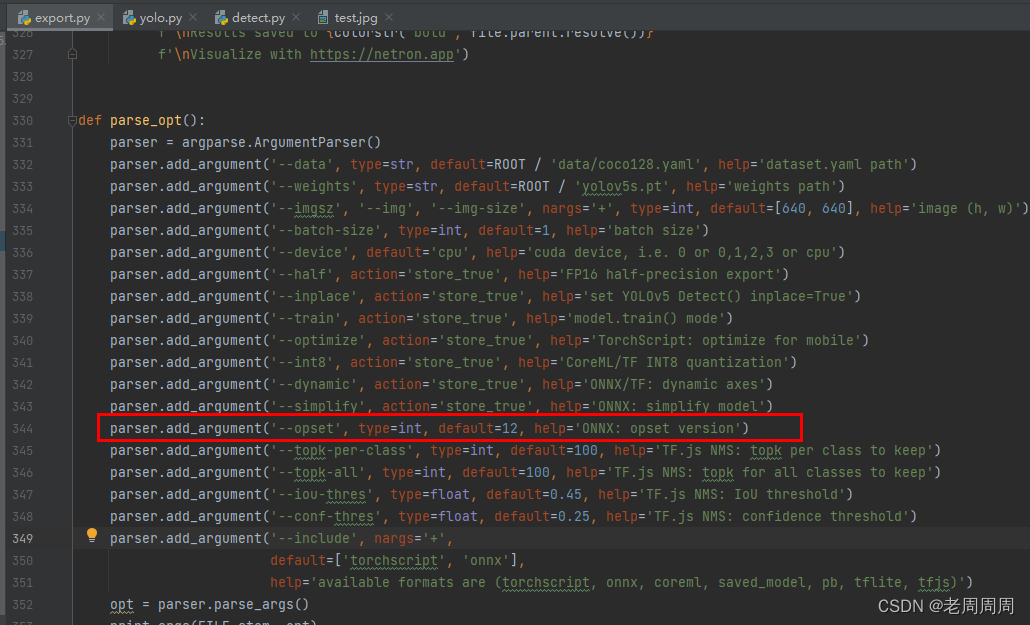Image resolution: width=1030 pixels, height=625 pixels.
Task: Click '--weights' argument string
Action: (314, 186)
